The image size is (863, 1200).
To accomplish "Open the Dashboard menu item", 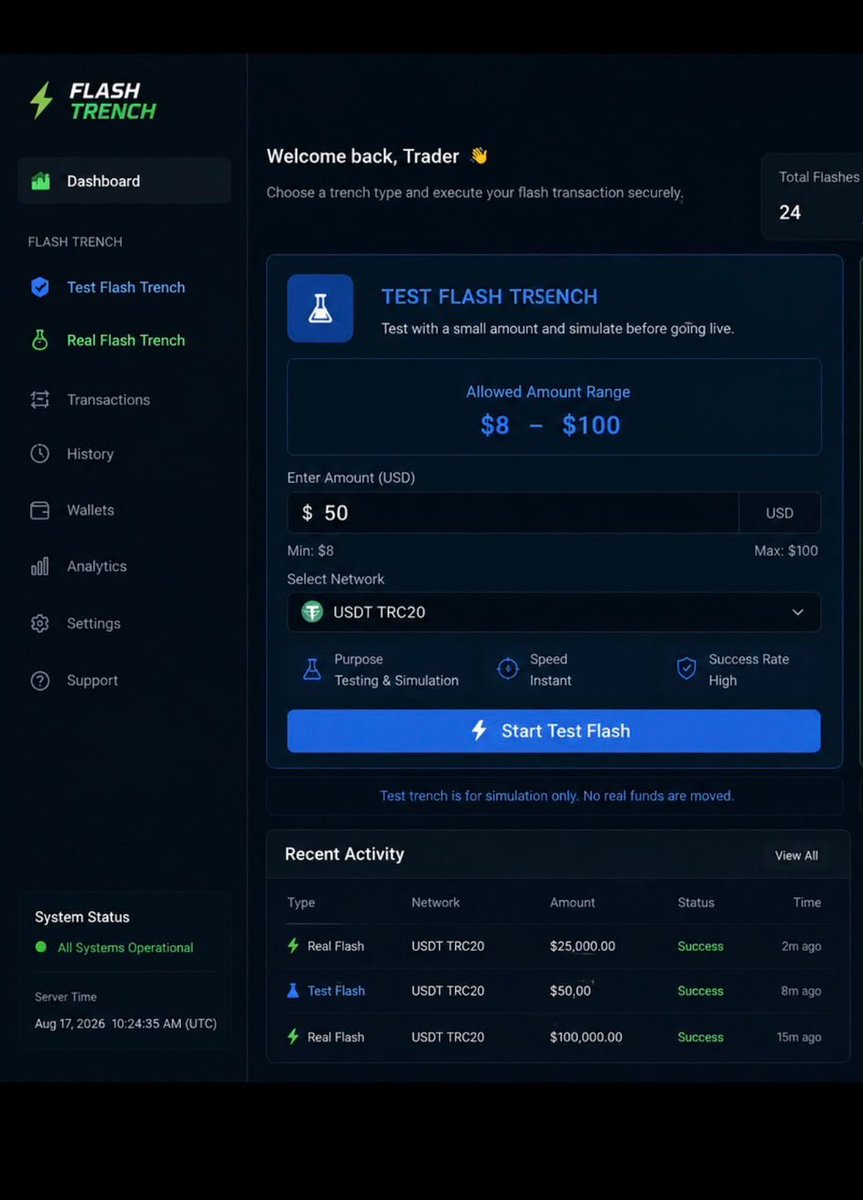I will [124, 181].
